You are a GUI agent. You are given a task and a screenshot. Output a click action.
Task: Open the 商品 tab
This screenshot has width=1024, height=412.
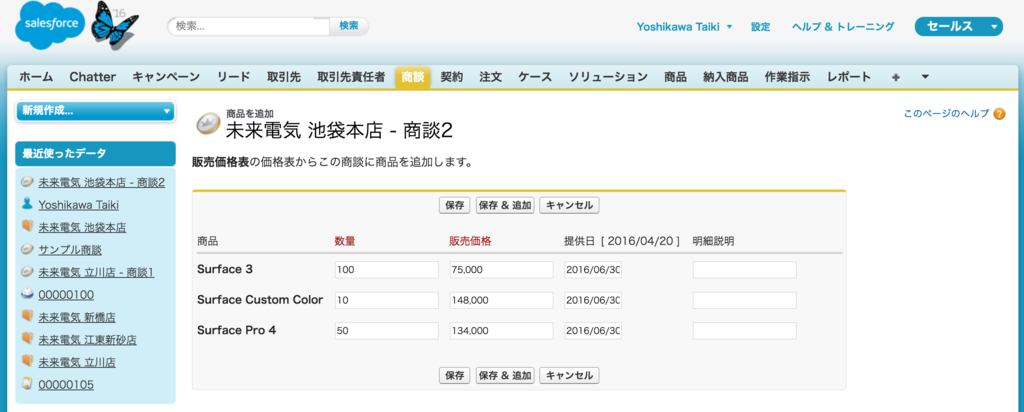675,77
